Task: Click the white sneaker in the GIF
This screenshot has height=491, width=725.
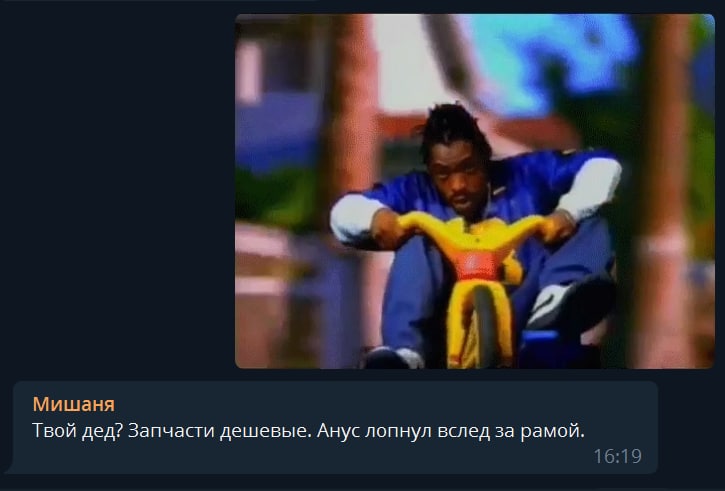Action: [x=555, y=303]
